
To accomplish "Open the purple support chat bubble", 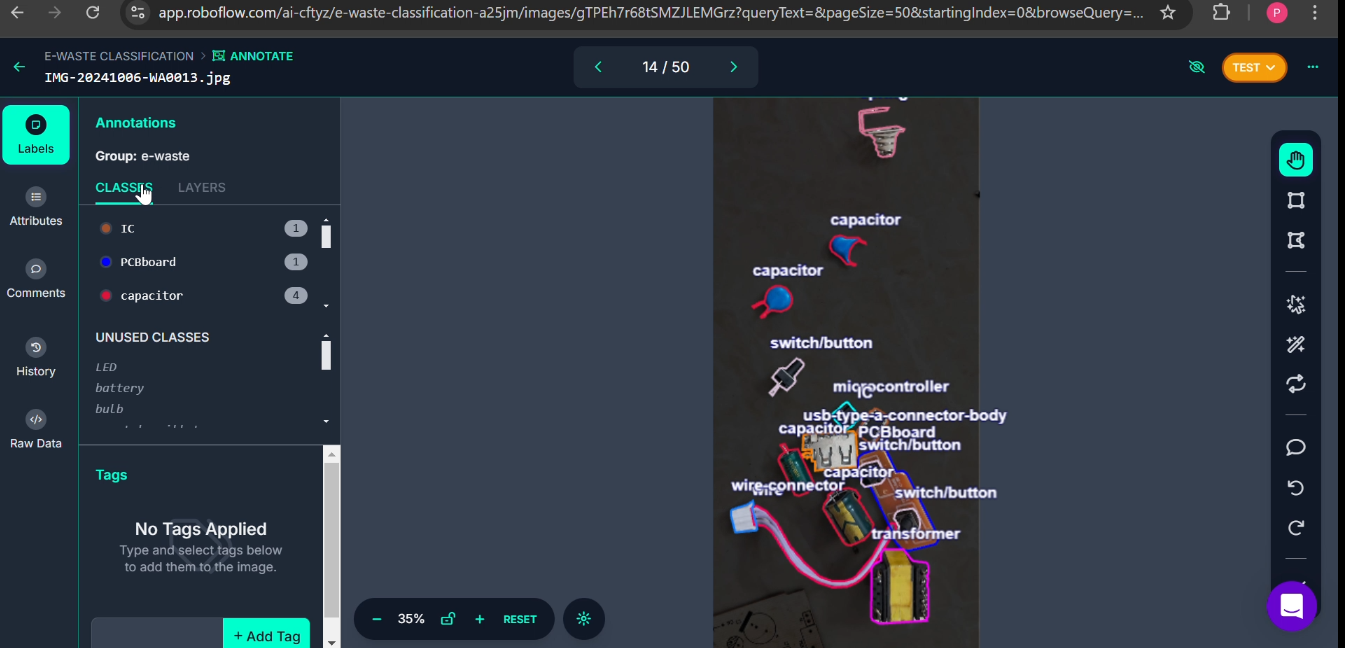I will (1291, 606).
